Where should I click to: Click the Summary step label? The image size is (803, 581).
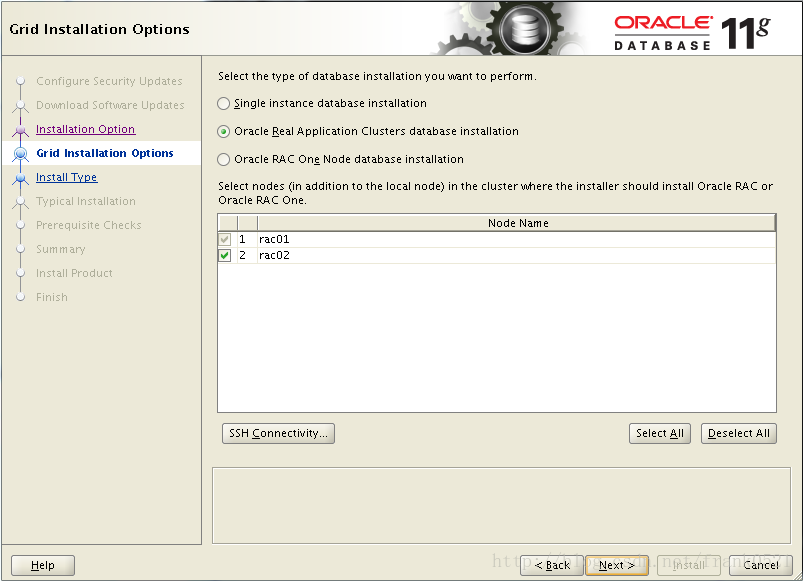click(x=60, y=249)
